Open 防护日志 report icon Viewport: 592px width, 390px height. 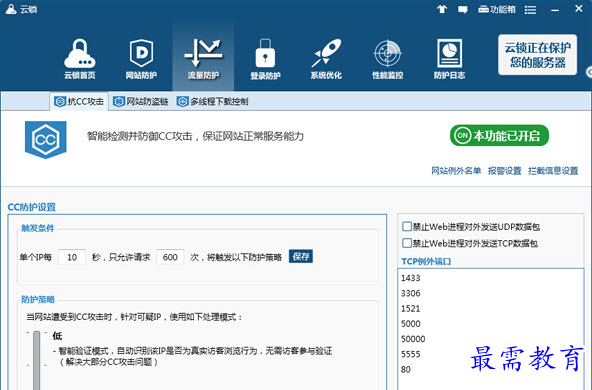point(449,59)
